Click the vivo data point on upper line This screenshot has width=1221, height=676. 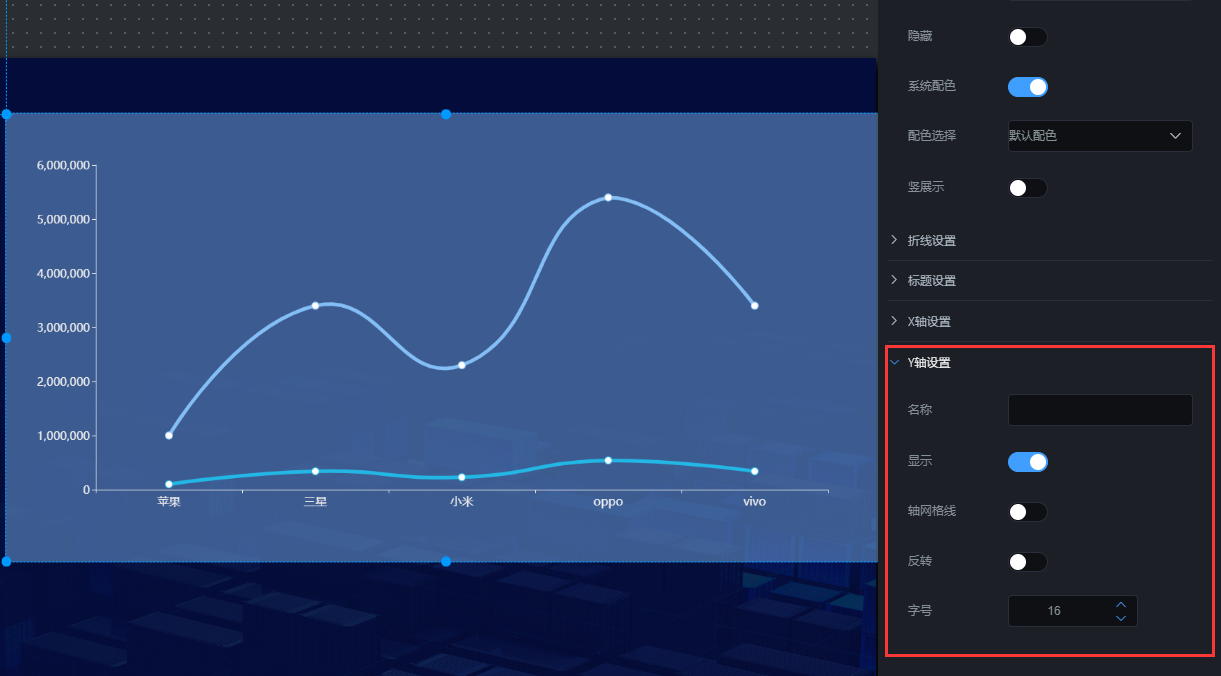[754, 305]
